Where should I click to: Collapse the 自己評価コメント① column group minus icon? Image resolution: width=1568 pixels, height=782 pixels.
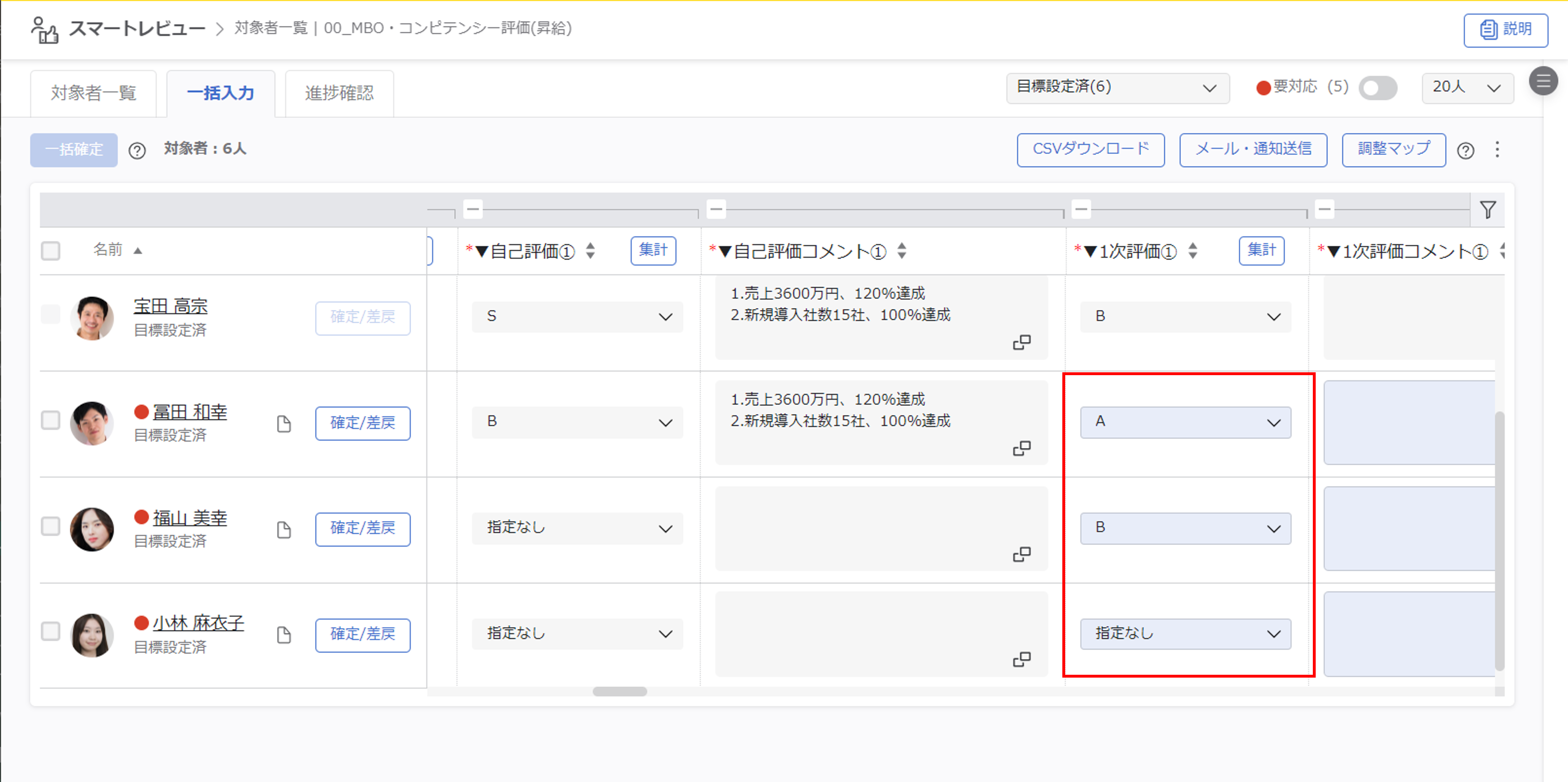(716, 209)
